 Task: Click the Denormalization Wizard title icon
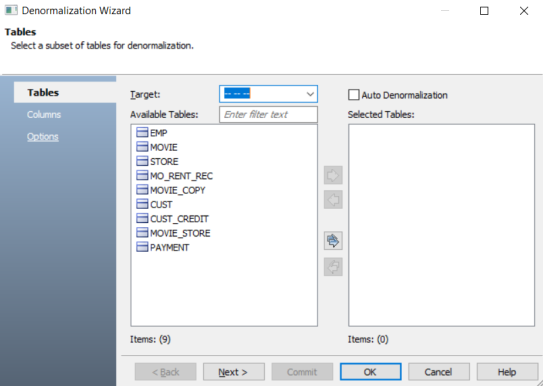coord(11,10)
